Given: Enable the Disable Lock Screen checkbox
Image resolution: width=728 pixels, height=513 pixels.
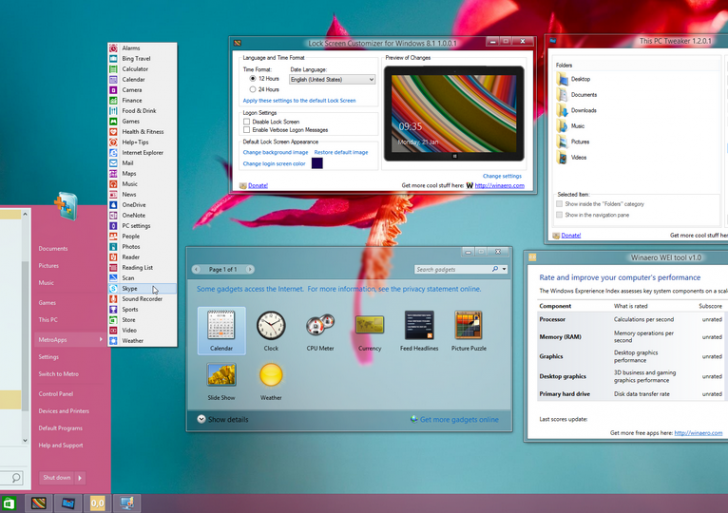Looking at the screenshot, I should pos(247,121).
